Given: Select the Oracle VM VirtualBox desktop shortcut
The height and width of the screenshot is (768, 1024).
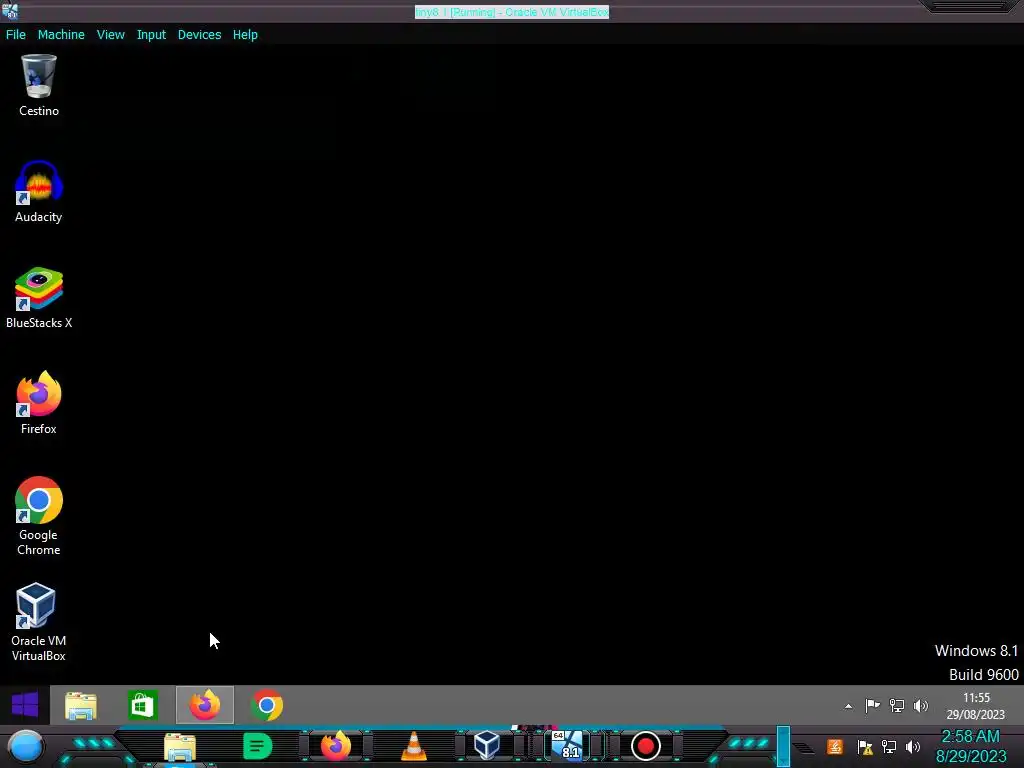Looking at the screenshot, I should point(39,622).
